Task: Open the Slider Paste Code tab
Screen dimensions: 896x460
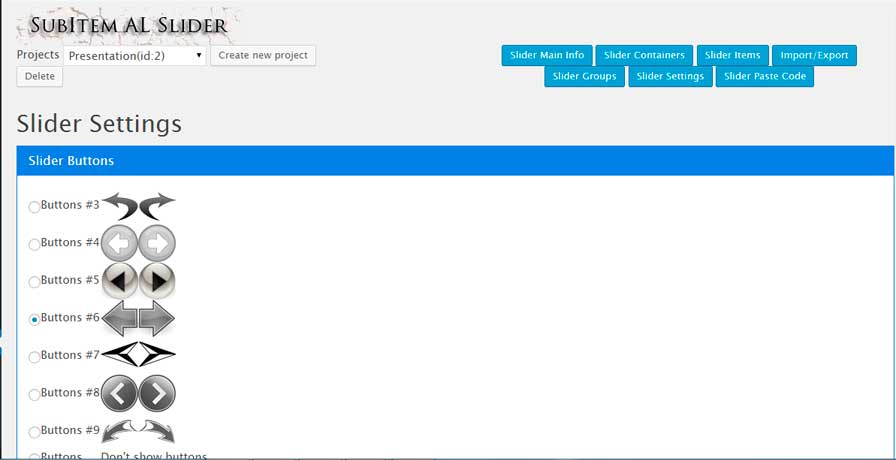Action: 765,76
